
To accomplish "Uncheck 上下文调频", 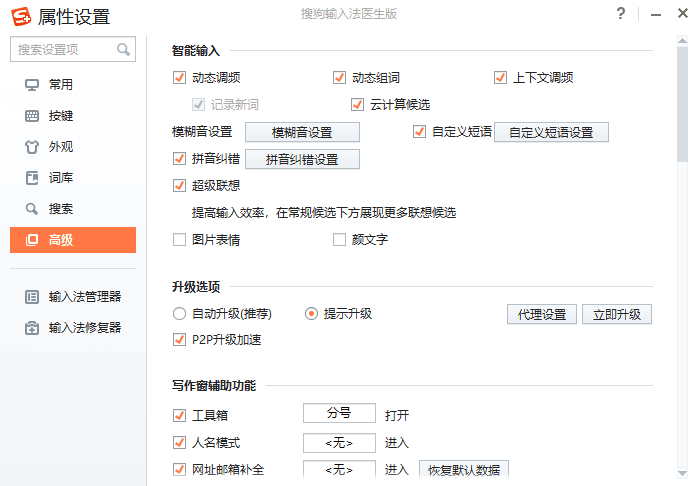I will (x=500, y=78).
